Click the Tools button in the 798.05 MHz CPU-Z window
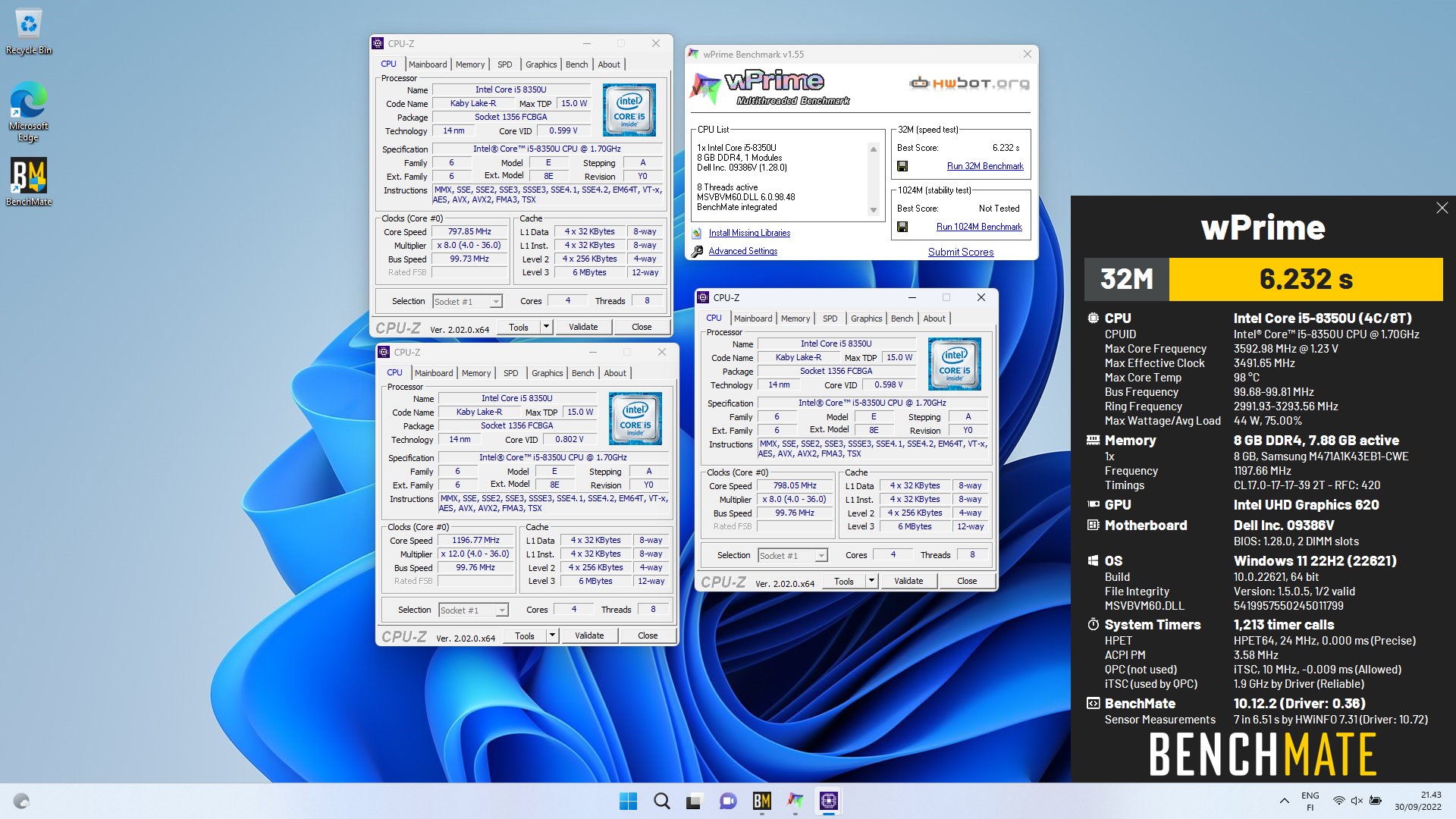 (844, 581)
